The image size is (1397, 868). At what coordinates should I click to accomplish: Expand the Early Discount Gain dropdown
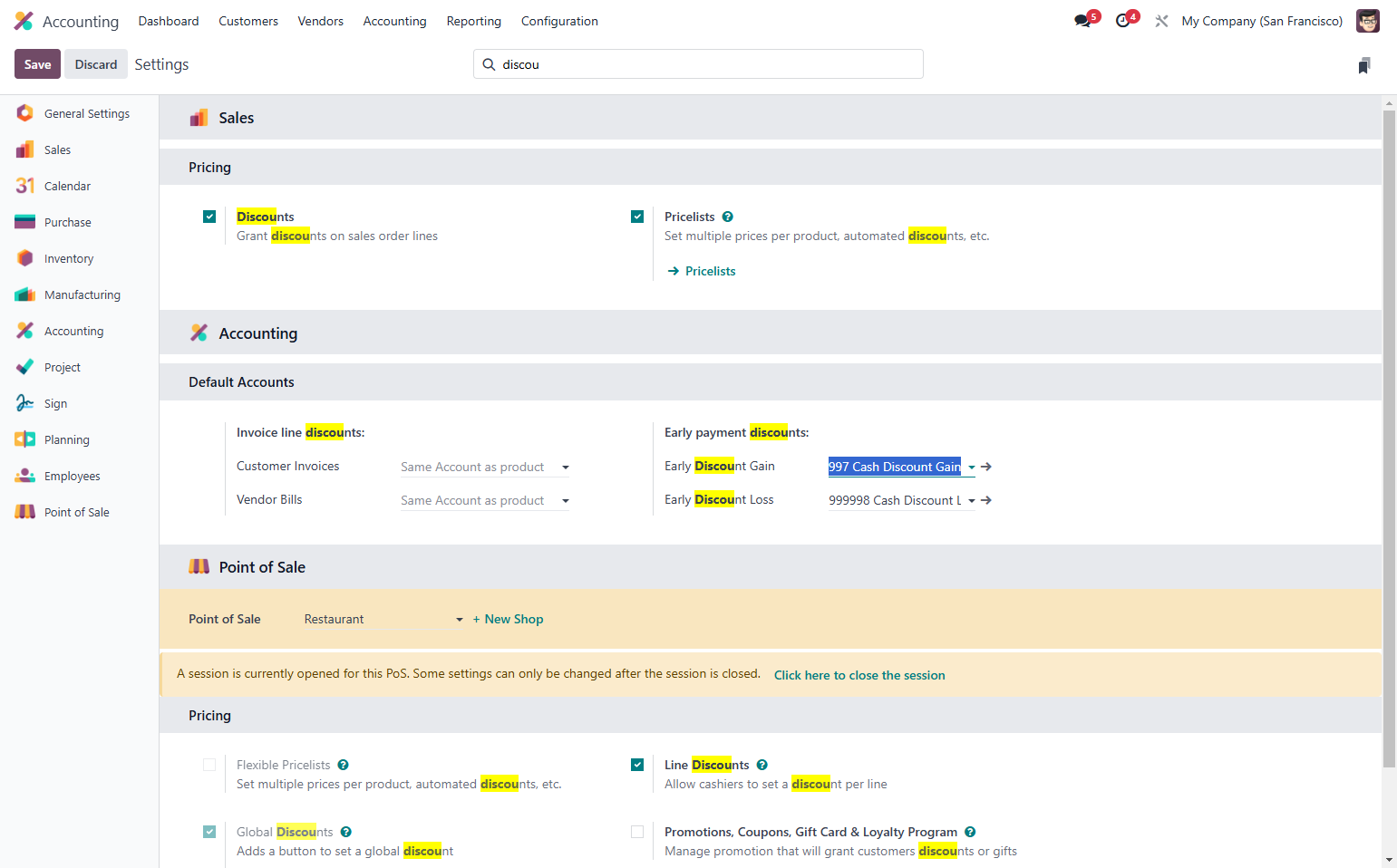pyautogui.click(x=972, y=468)
